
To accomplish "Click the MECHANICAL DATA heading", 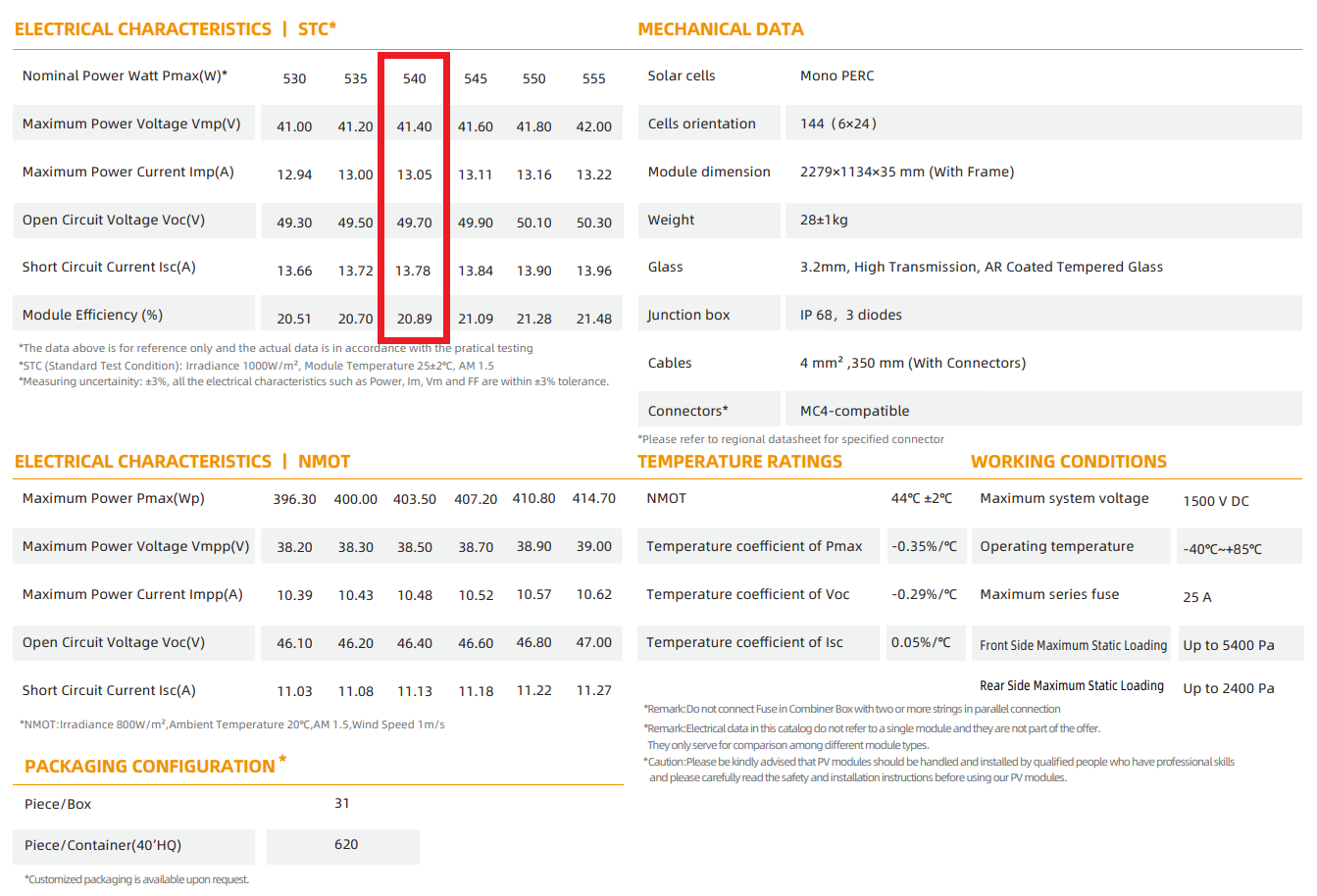I will (x=720, y=29).
